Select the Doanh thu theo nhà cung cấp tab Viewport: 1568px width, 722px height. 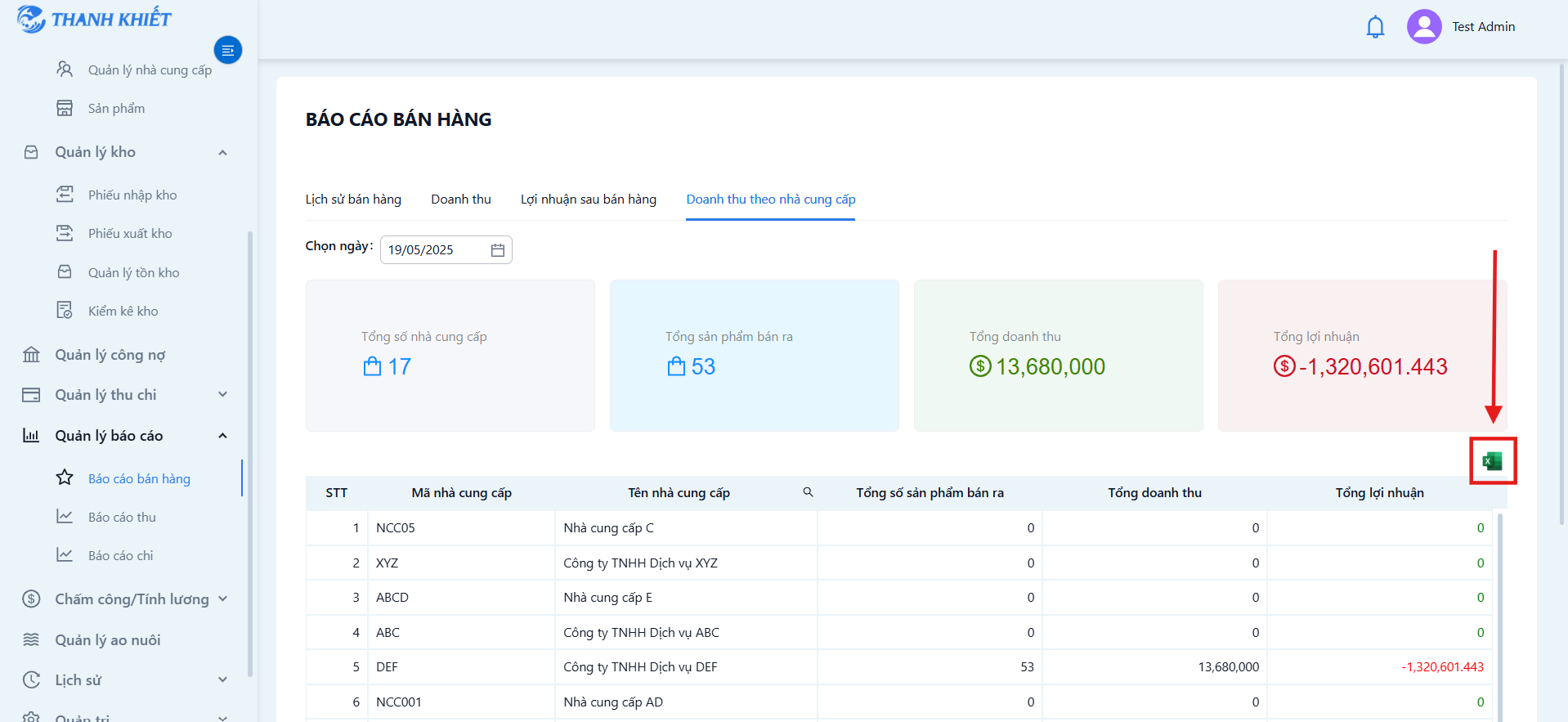[x=771, y=200]
